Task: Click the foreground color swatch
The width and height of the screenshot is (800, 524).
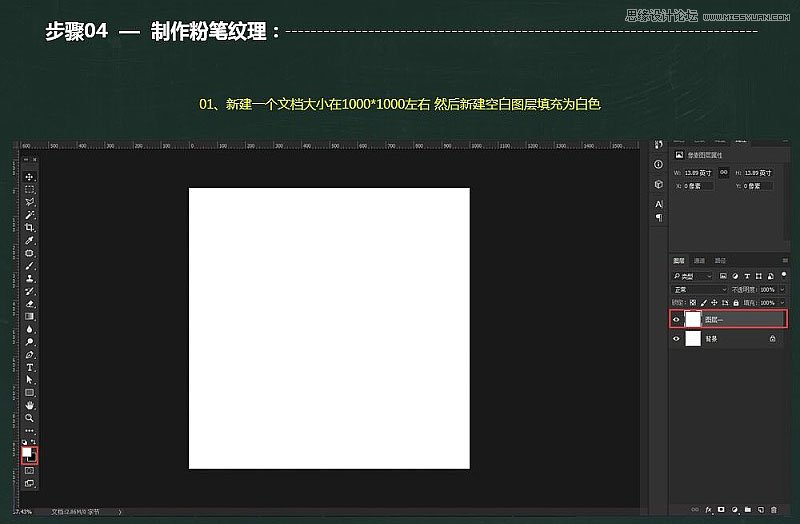Action: tap(27, 453)
